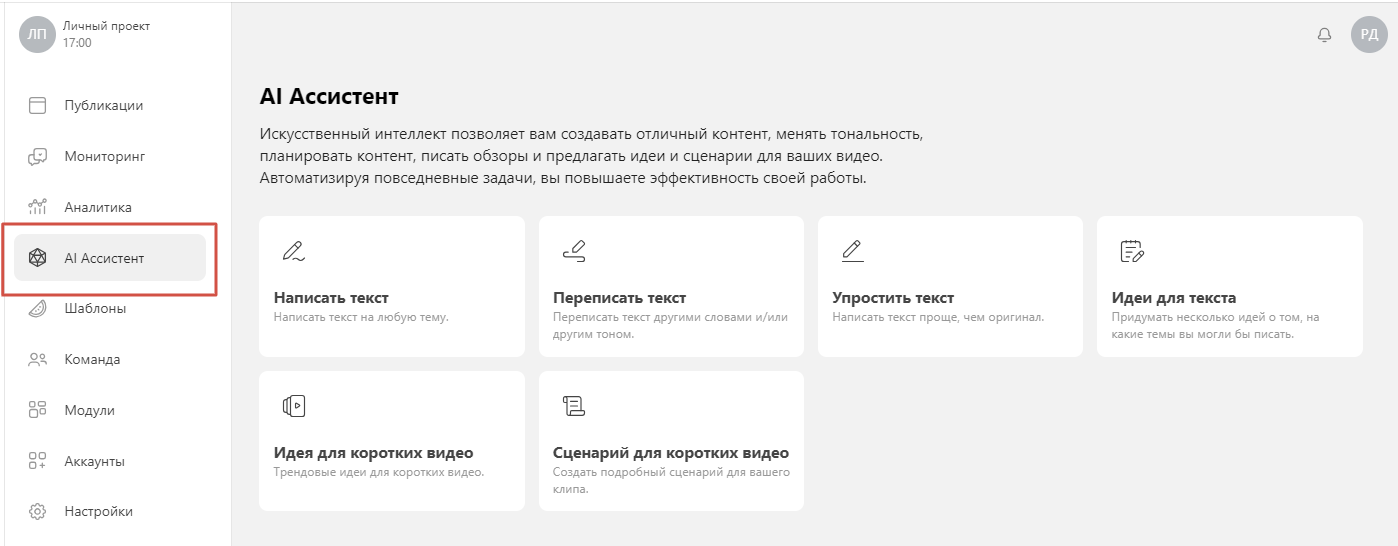Viewport: 1398px width, 546px height.
Task: Open the Написать текст card
Action: coord(391,286)
